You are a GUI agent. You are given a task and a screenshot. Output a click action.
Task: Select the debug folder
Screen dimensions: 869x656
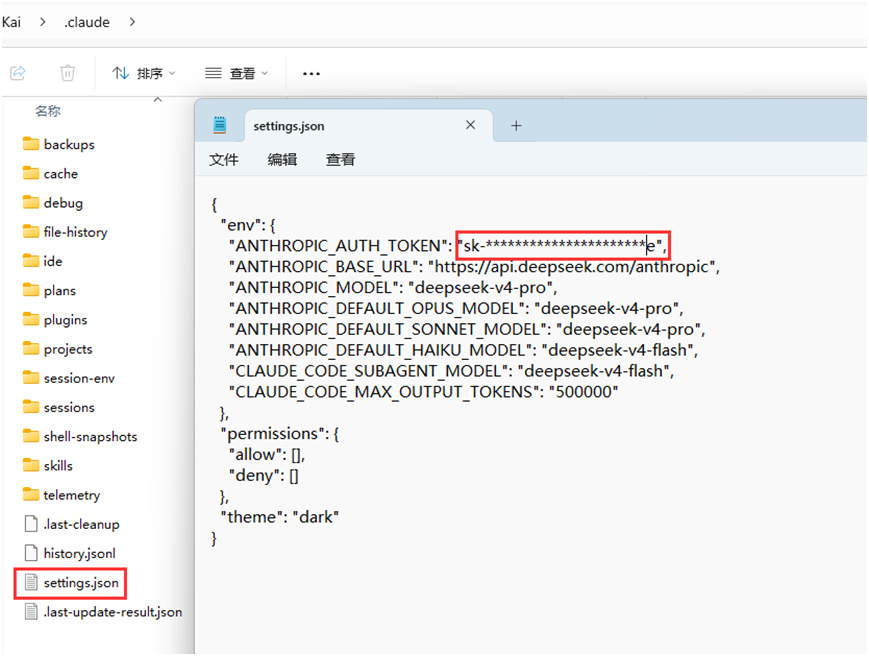click(53, 203)
